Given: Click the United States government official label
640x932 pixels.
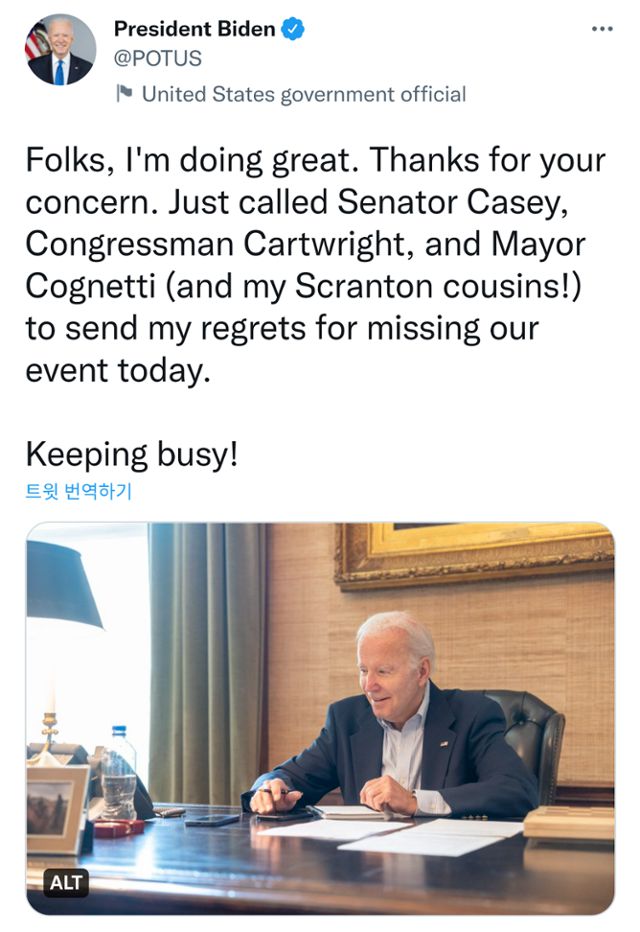Looking at the screenshot, I should 304,94.
